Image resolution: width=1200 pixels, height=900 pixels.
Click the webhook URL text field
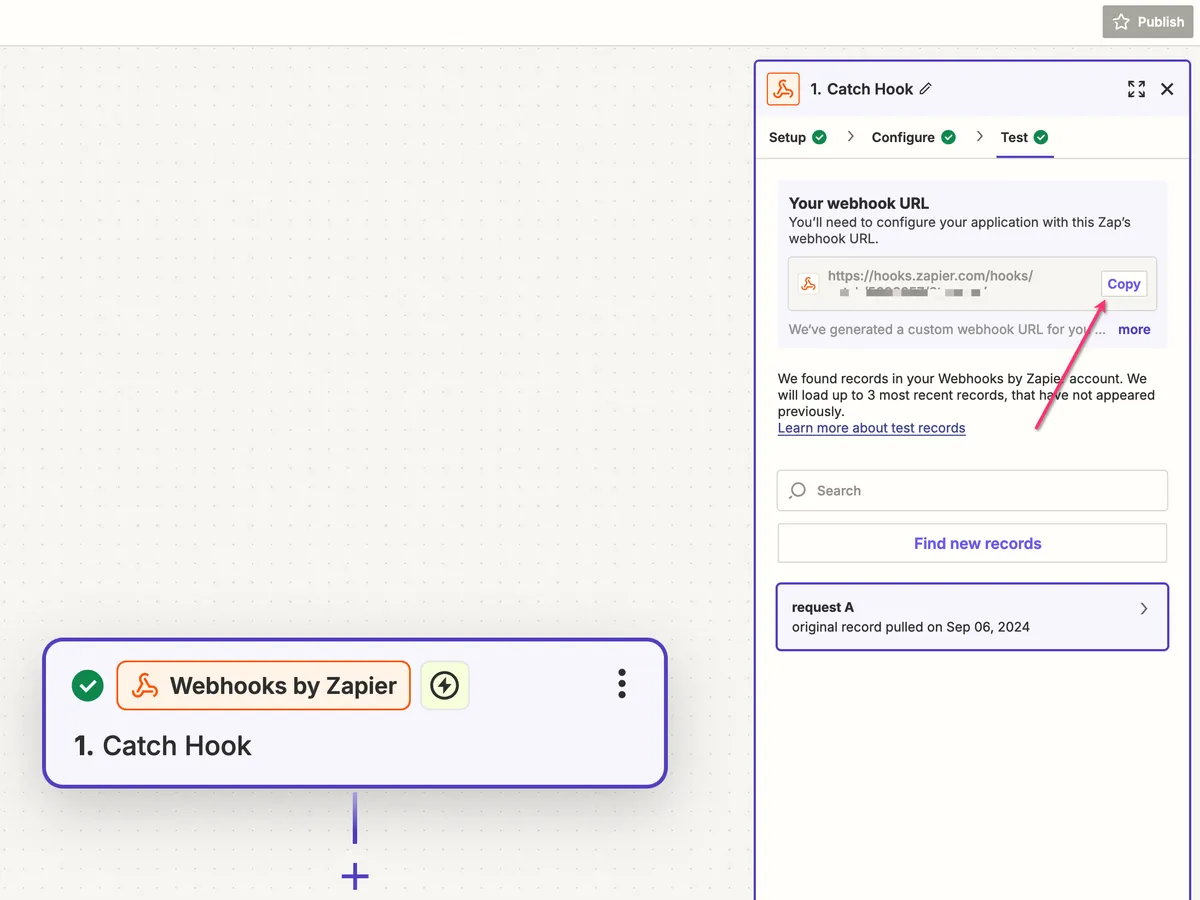(x=972, y=284)
